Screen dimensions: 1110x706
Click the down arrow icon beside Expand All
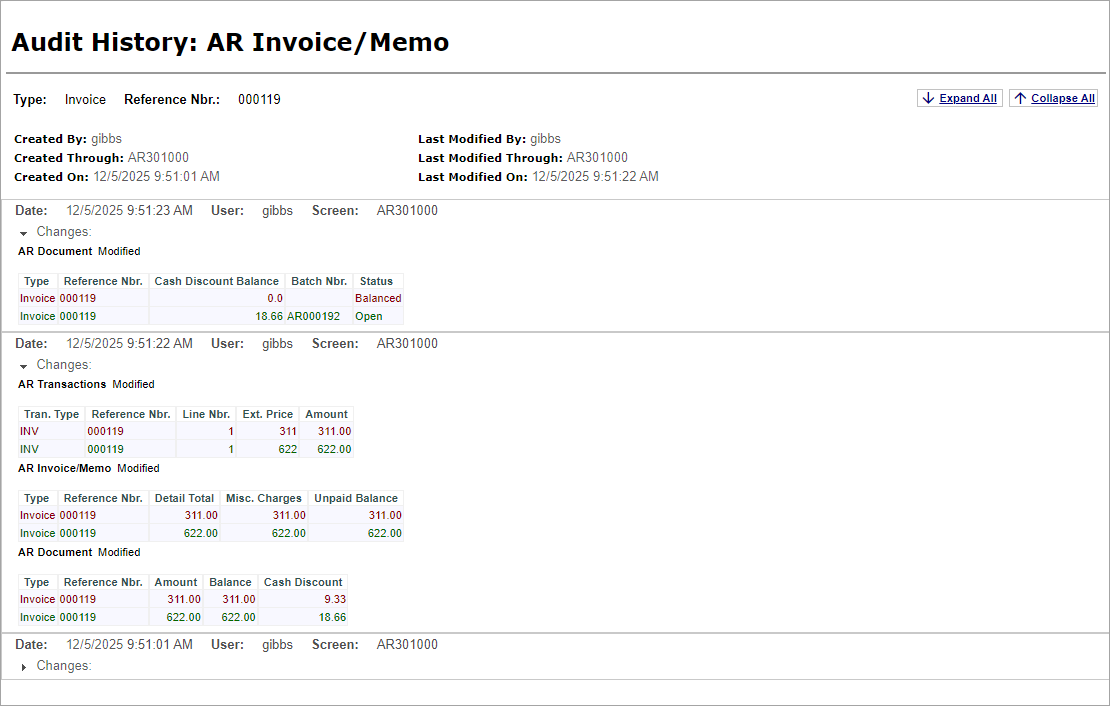928,98
